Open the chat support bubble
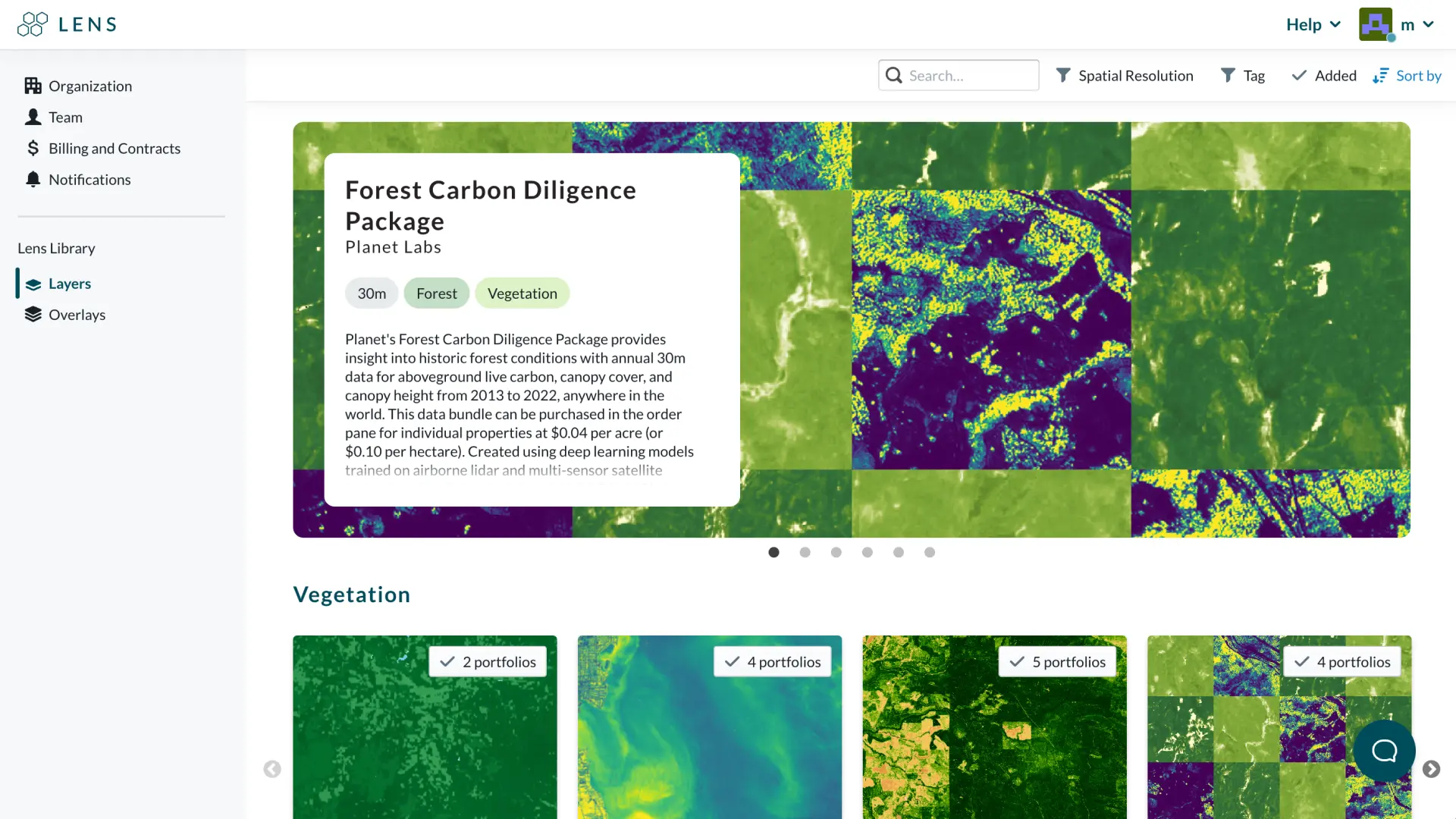The image size is (1456, 819). (x=1384, y=751)
